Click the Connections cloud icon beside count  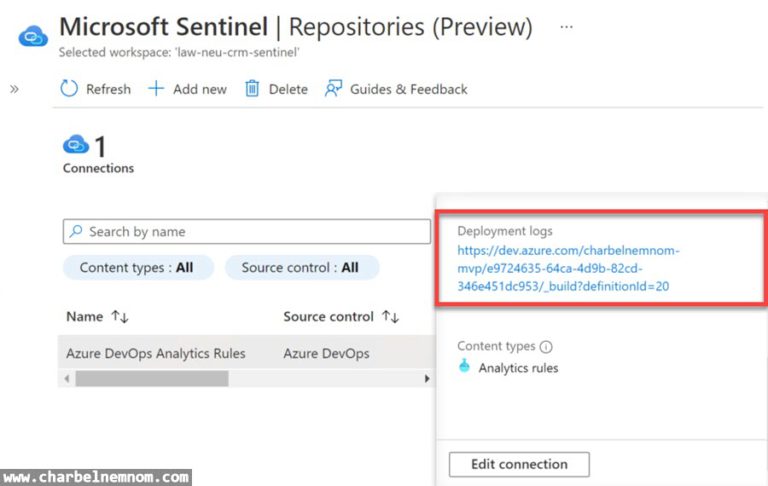click(76, 145)
